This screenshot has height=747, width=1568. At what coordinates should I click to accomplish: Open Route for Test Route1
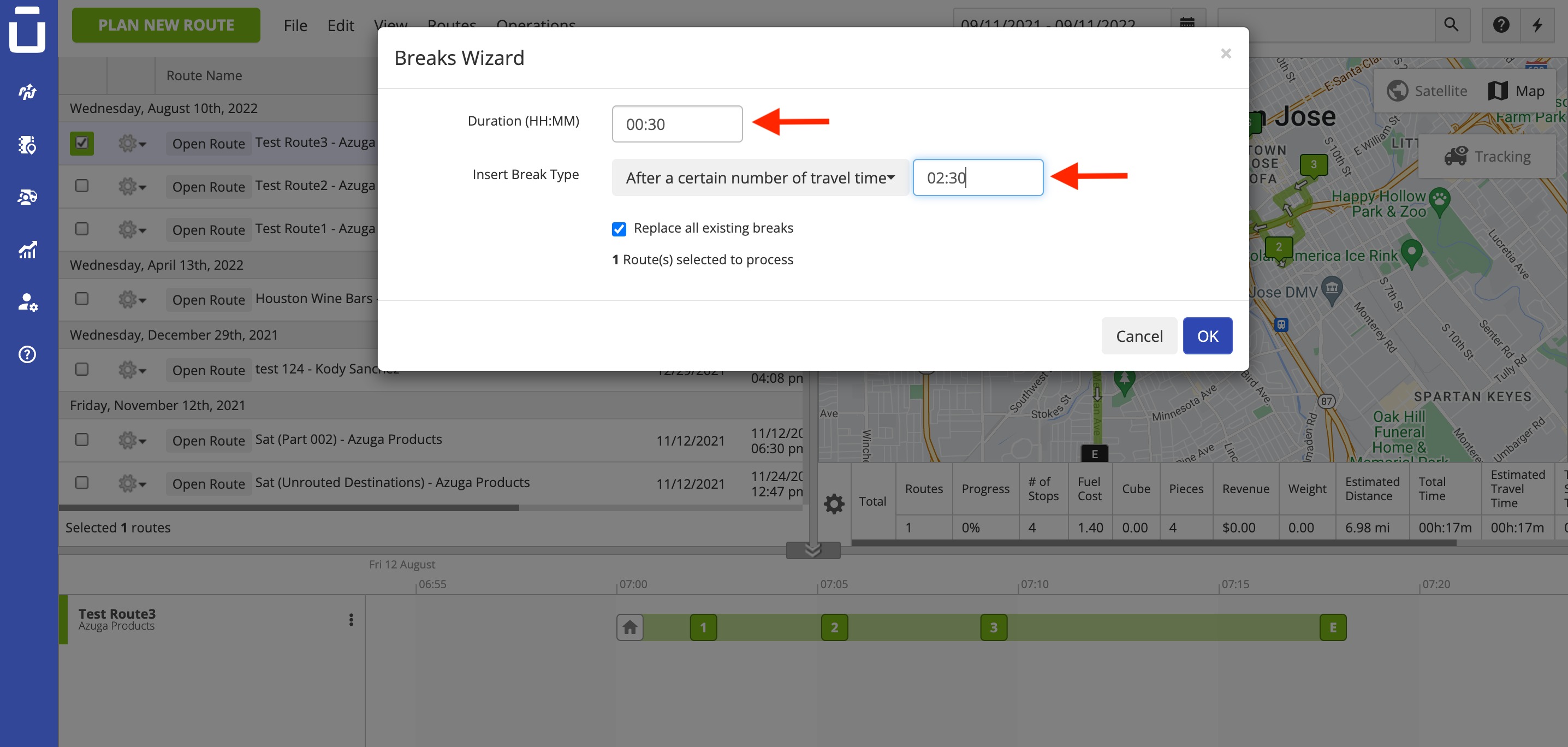[209, 229]
